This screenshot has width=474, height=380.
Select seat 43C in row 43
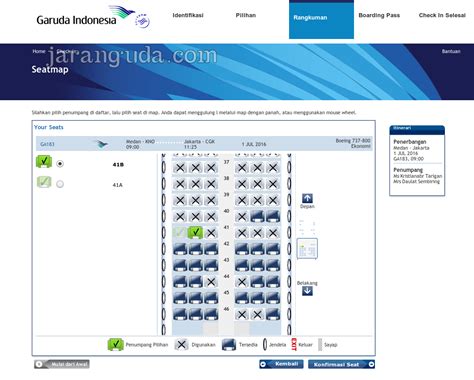click(x=211, y=265)
